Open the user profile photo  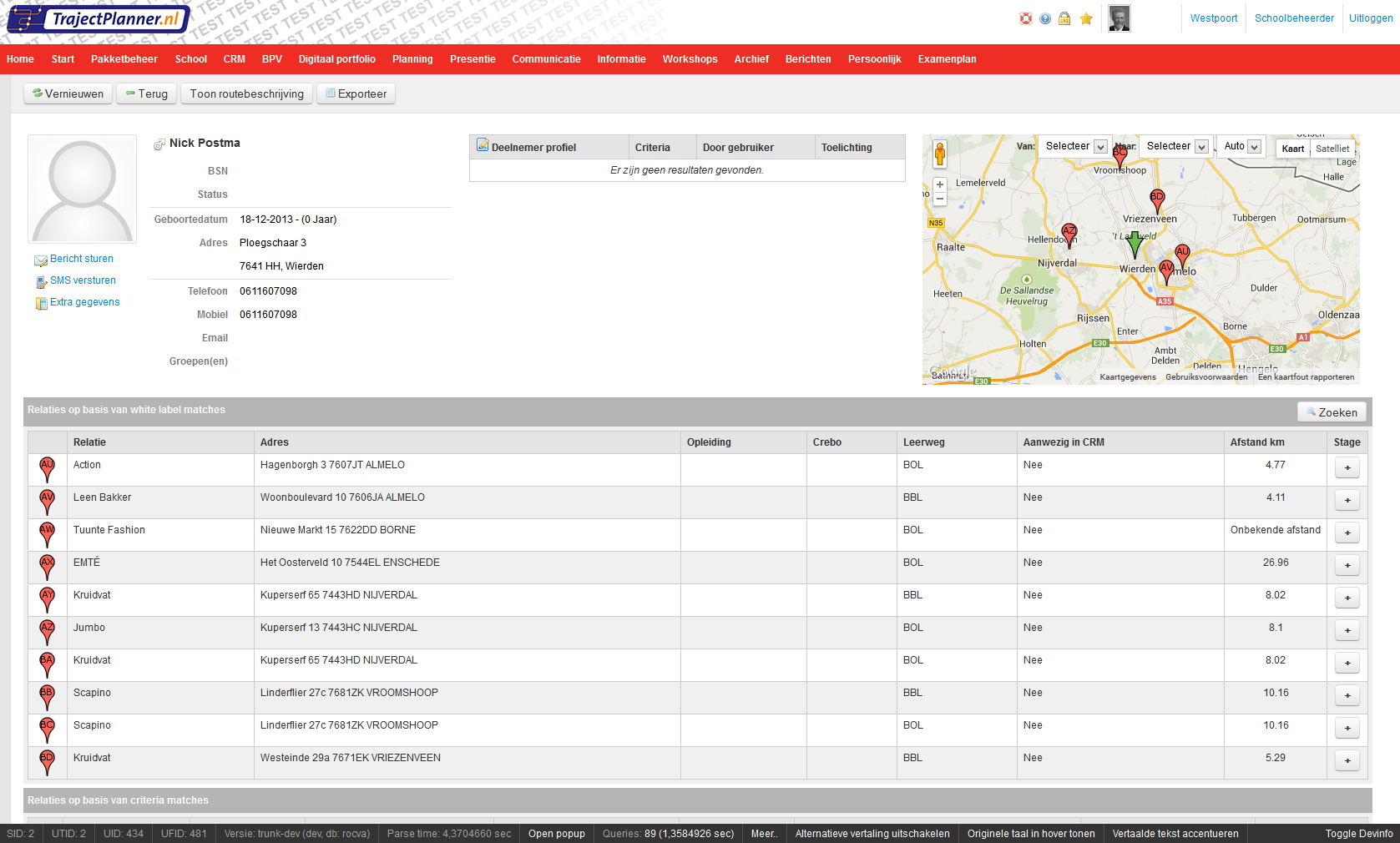[x=1119, y=18]
